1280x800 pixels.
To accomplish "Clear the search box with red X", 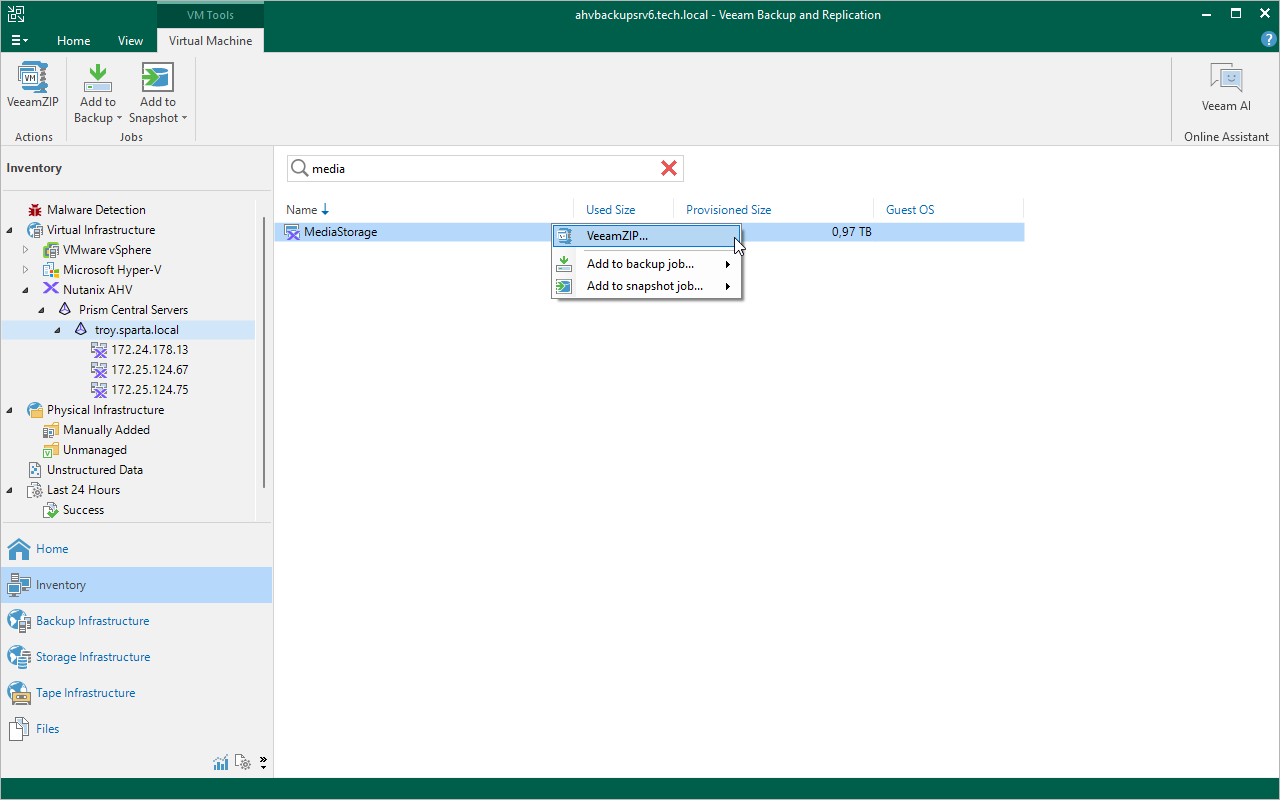I will (x=669, y=169).
